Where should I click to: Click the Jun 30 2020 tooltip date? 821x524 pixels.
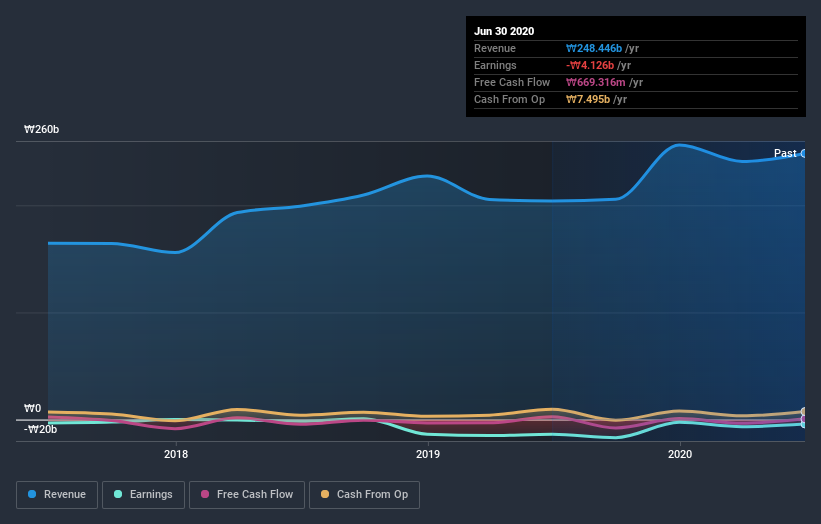click(x=504, y=31)
